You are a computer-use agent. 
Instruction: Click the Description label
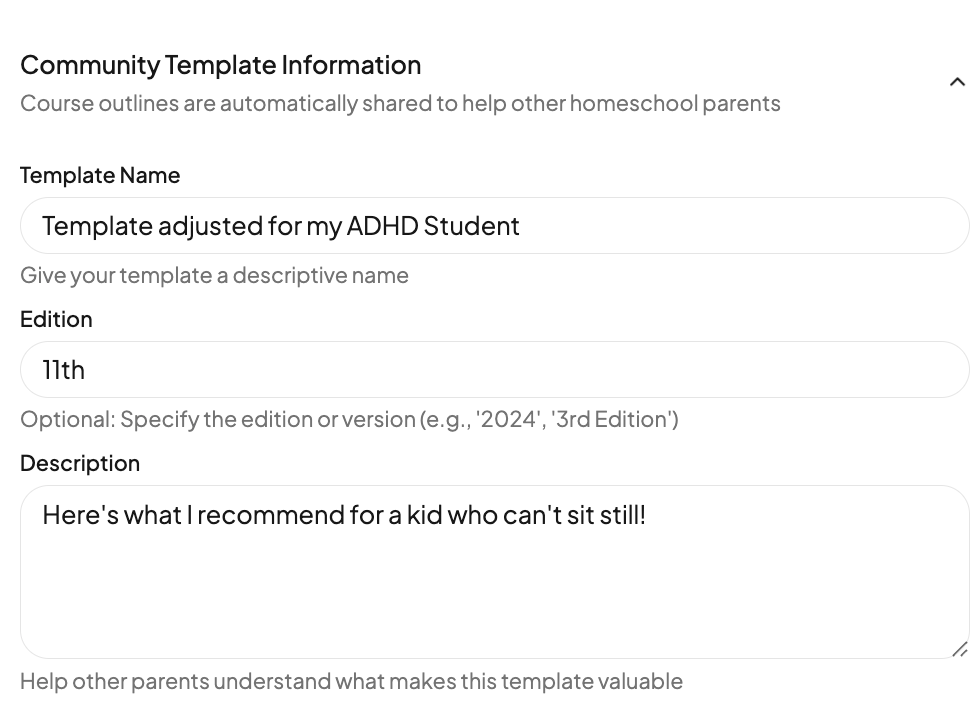(80, 463)
